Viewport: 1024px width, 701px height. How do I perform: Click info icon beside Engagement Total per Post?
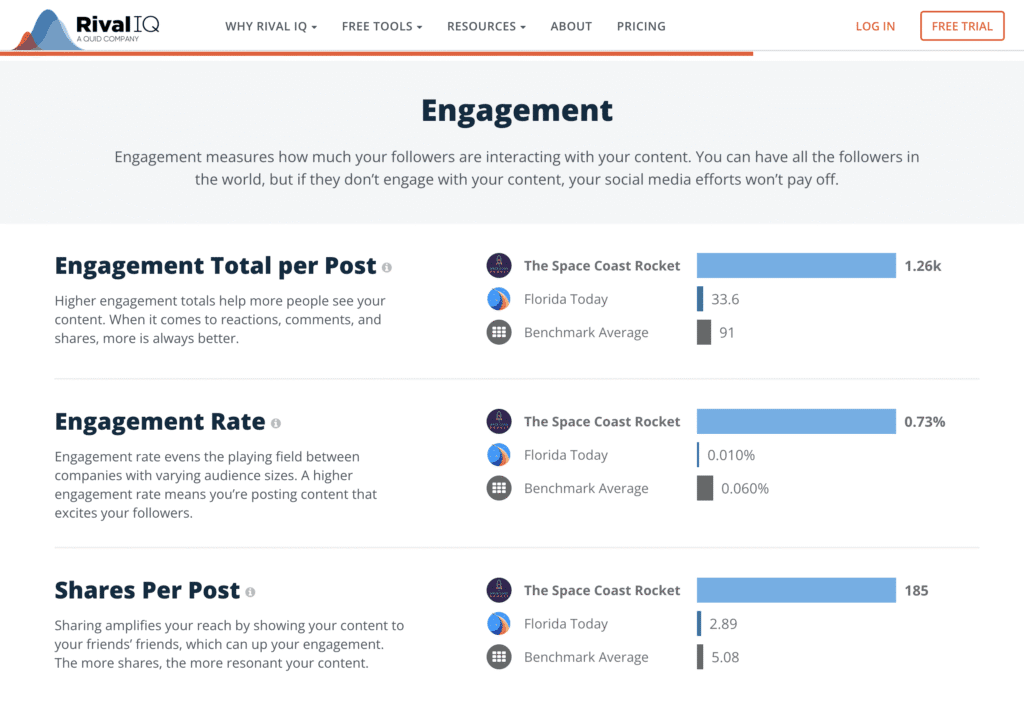point(387,267)
